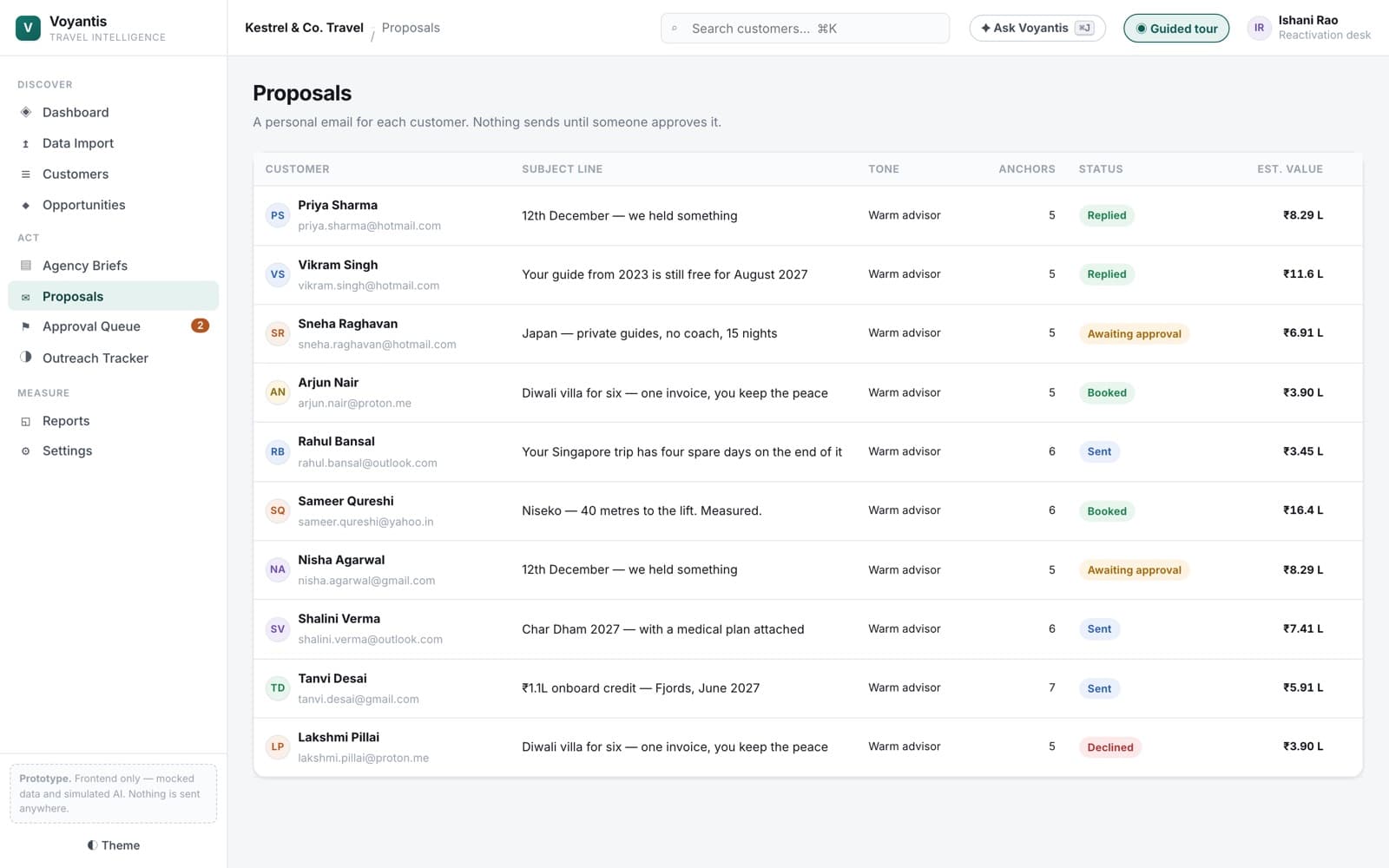Click the Approval Queue badge showing 2
Viewport: 1389px width, 868px height.
click(200, 325)
